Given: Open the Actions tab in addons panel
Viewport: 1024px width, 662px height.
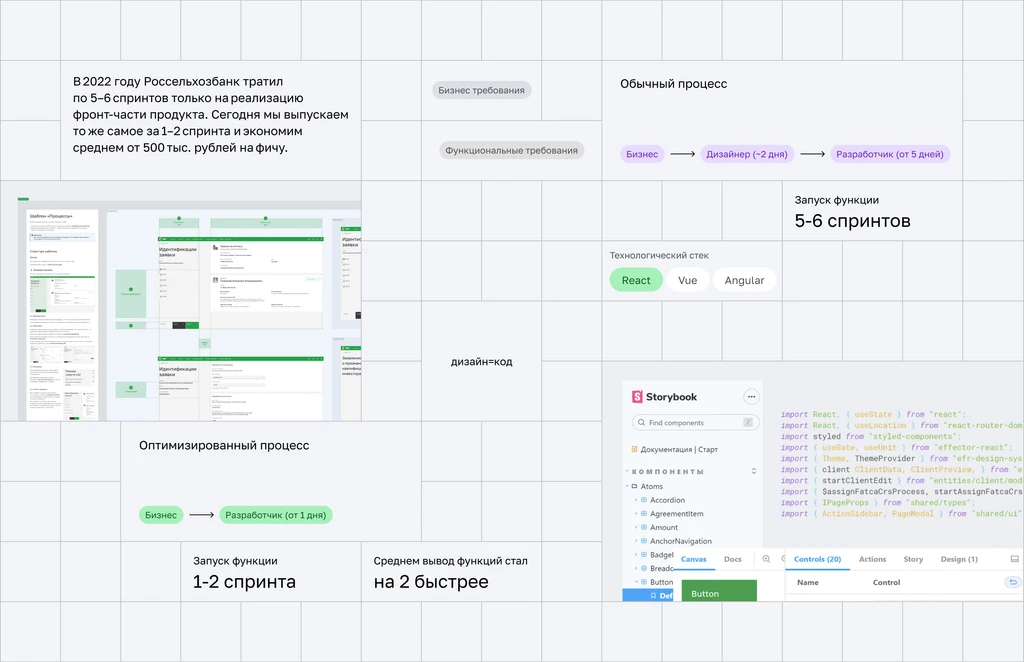Looking at the screenshot, I should pos(872,560).
